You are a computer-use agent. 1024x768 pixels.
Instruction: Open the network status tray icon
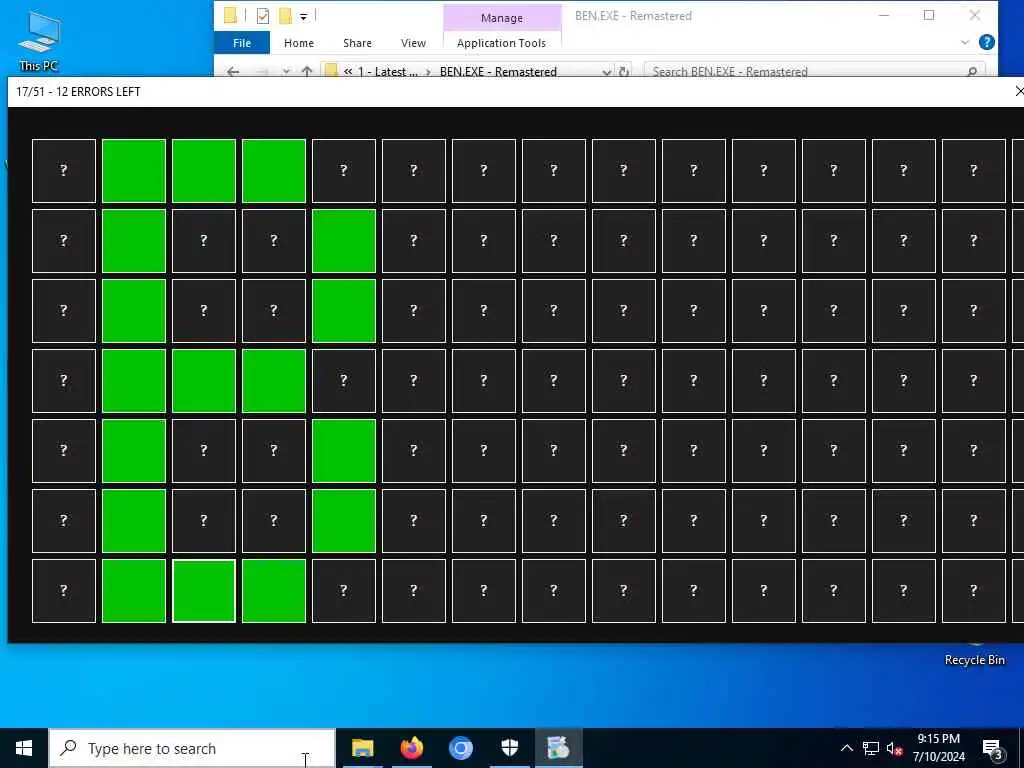[x=871, y=749]
